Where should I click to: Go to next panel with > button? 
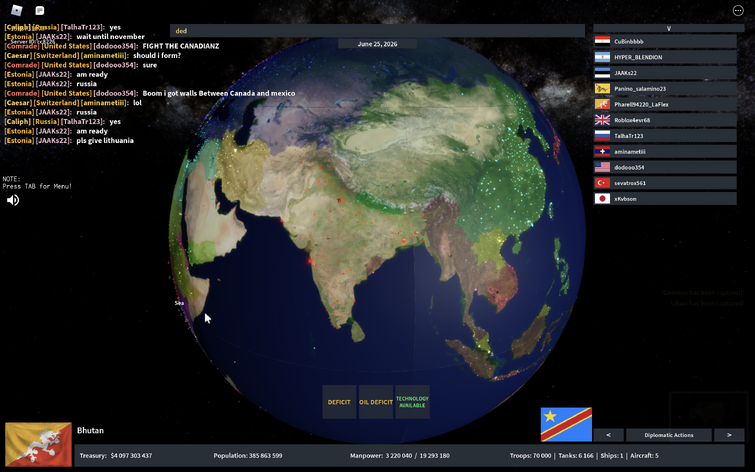(729, 435)
